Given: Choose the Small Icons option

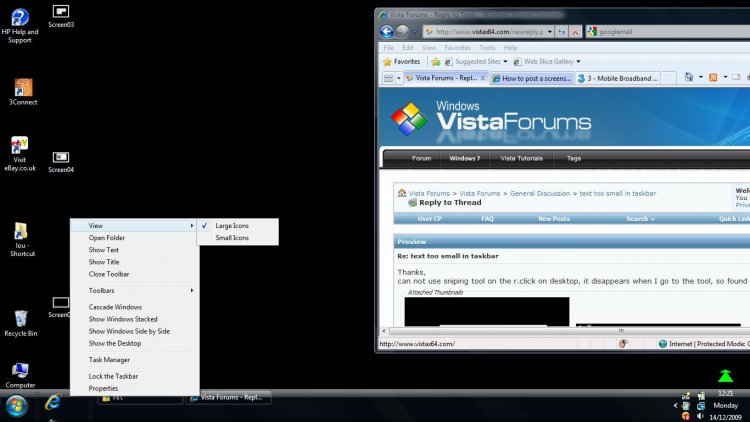Looking at the screenshot, I should point(232,238).
